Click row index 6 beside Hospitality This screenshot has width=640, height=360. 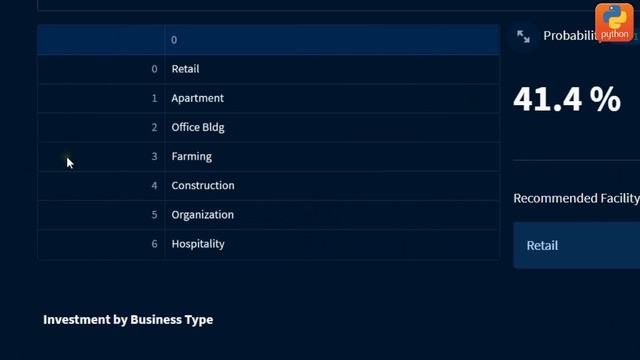[101, 244]
